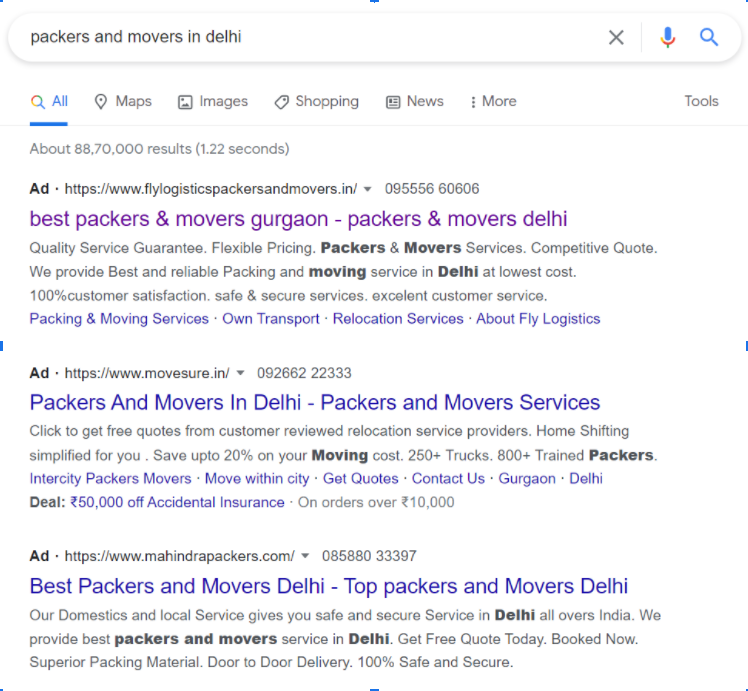This screenshot has width=748, height=691.
Task: Open Relocation Services sitelink
Action: [x=398, y=319]
